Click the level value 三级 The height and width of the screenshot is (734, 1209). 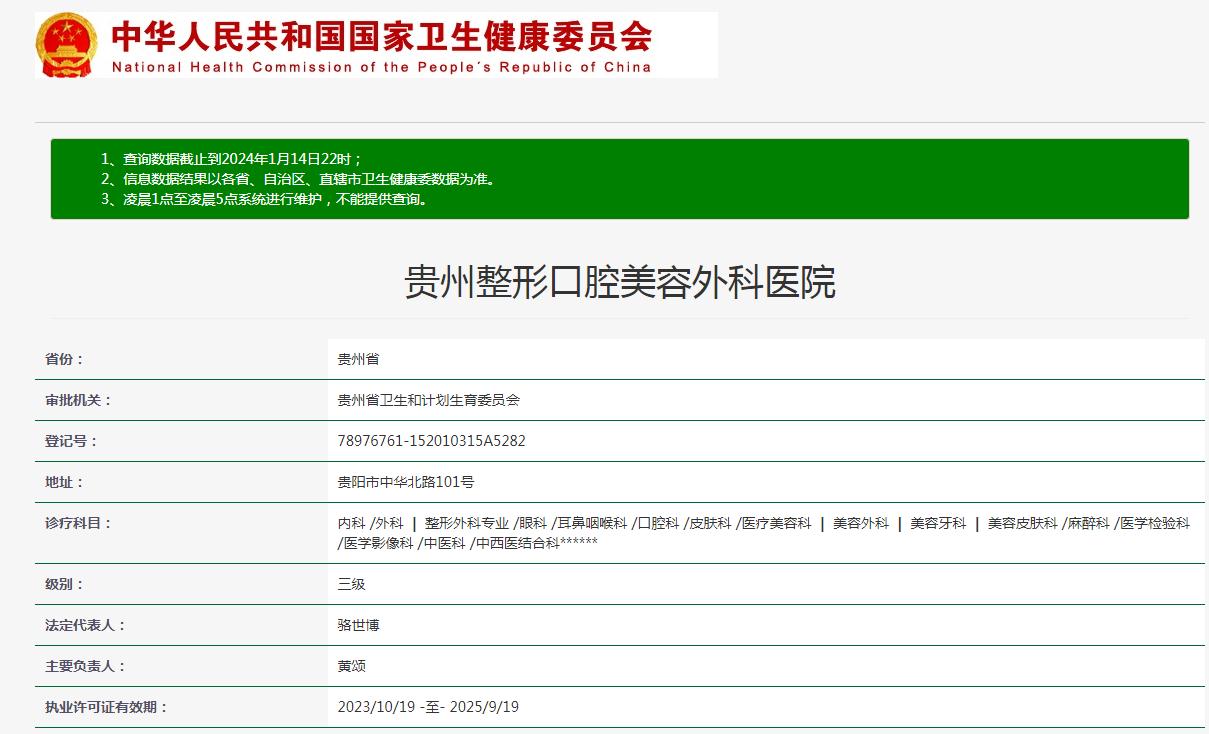[351, 584]
